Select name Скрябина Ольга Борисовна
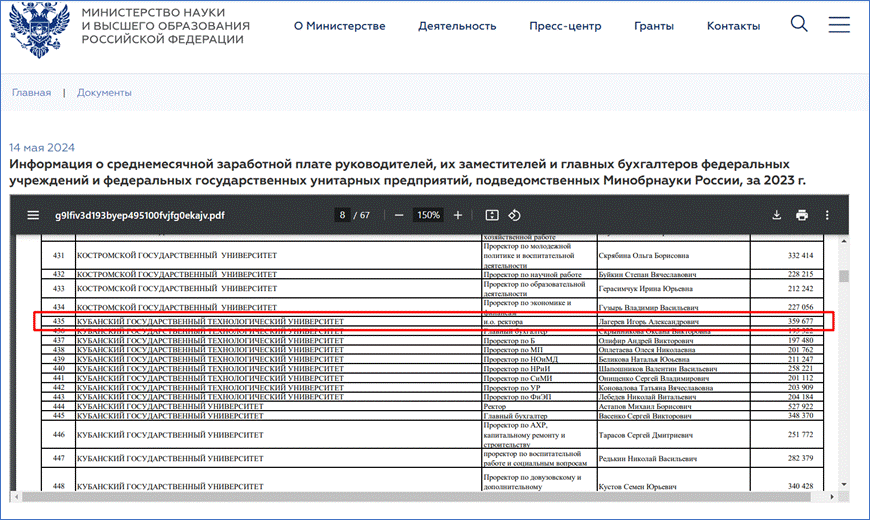Image resolution: width=870 pixels, height=520 pixels. coord(644,256)
